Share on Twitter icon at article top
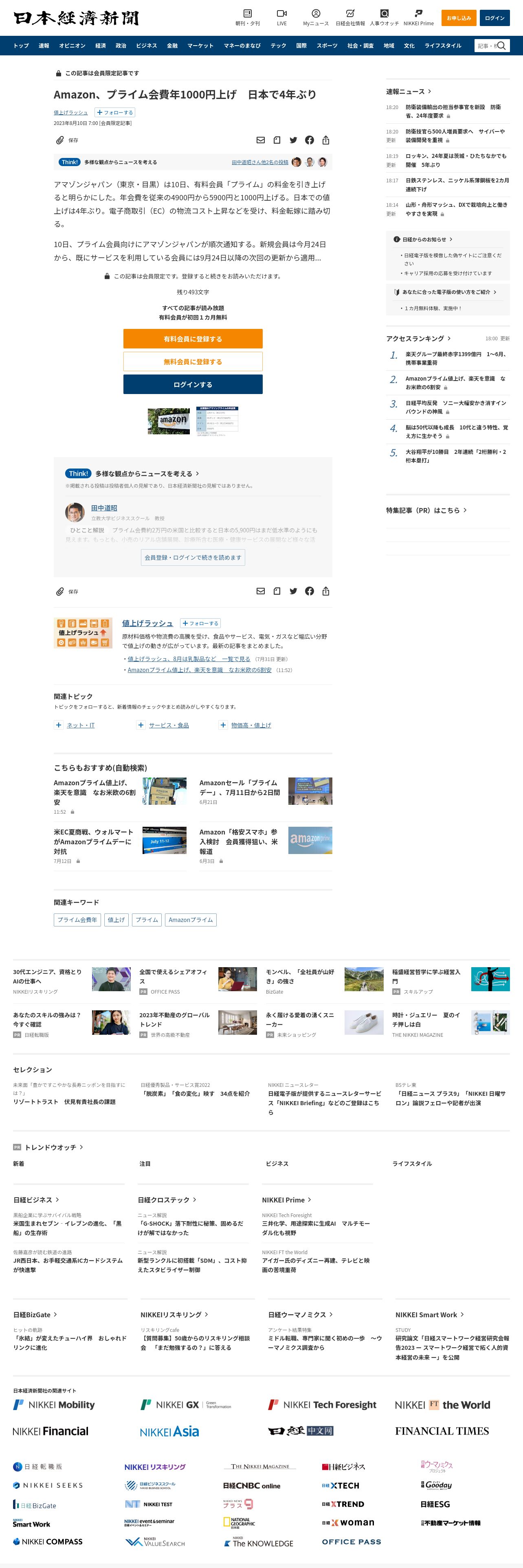This screenshot has width=523, height=1568. click(293, 140)
